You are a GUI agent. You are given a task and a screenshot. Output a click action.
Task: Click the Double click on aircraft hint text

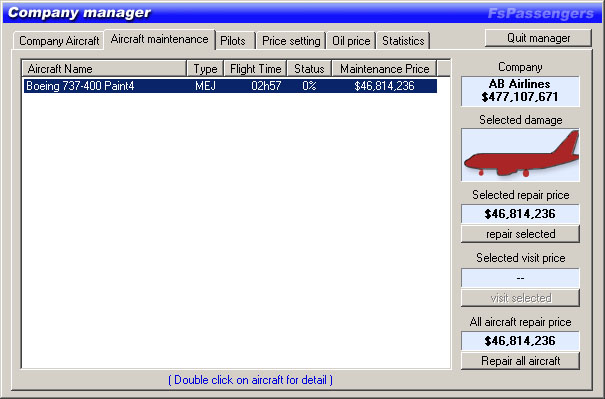click(250, 380)
